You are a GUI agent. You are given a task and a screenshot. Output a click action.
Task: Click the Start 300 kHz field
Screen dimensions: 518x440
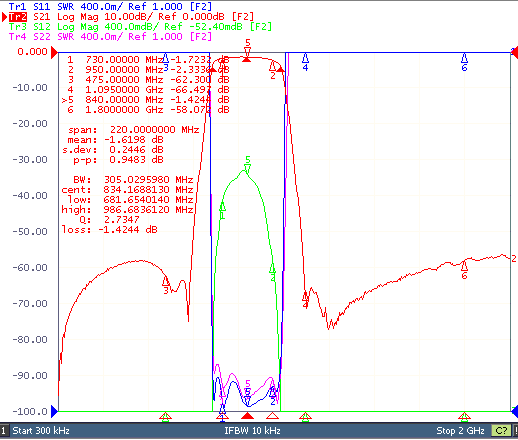(x=41, y=431)
